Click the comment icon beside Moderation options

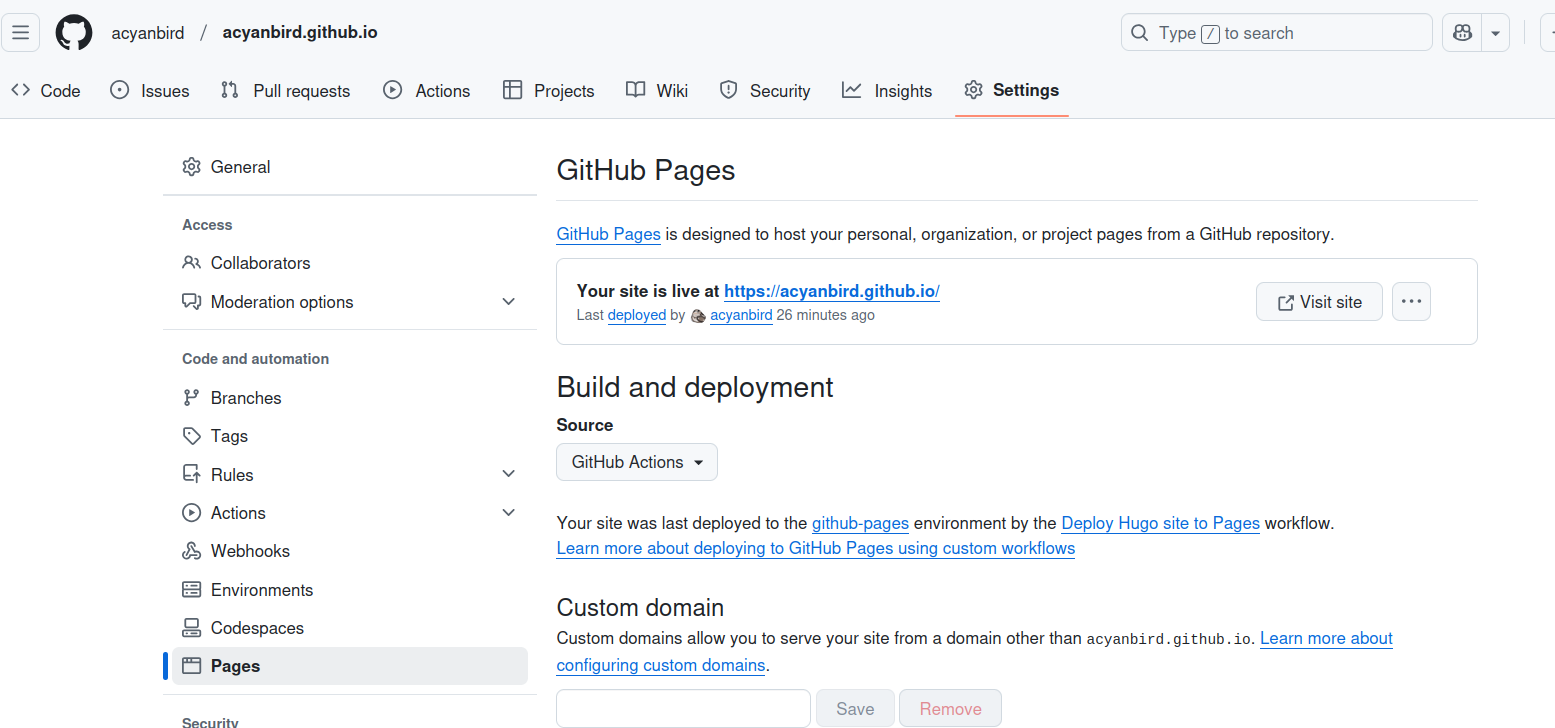coord(191,302)
